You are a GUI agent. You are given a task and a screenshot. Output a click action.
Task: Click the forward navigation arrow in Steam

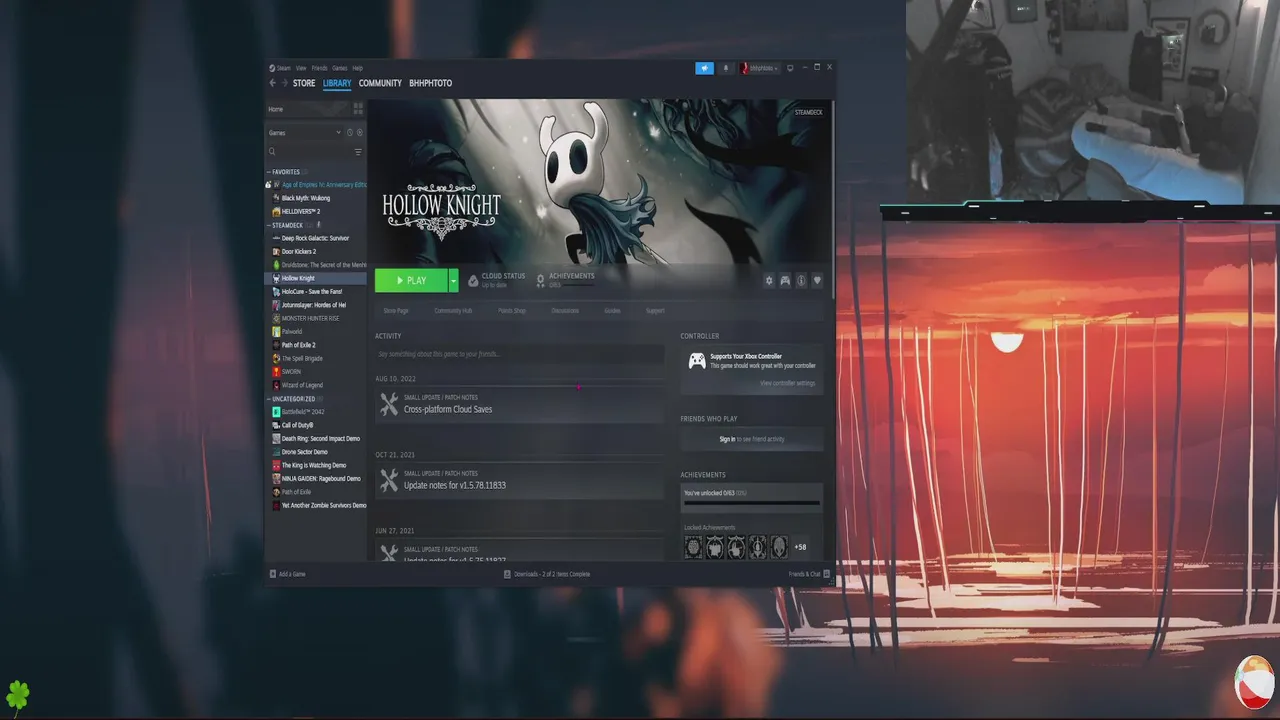(x=284, y=83)
